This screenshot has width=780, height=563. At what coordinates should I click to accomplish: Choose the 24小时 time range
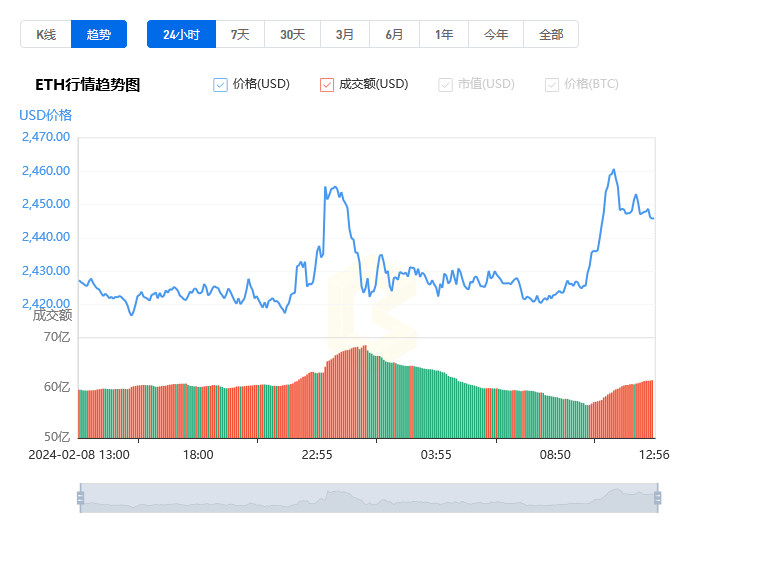coord(181,34)
